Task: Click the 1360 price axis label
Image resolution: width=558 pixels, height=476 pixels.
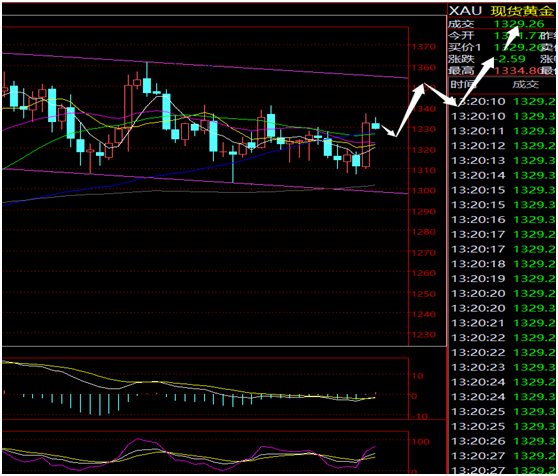Action: pos(423,68)
